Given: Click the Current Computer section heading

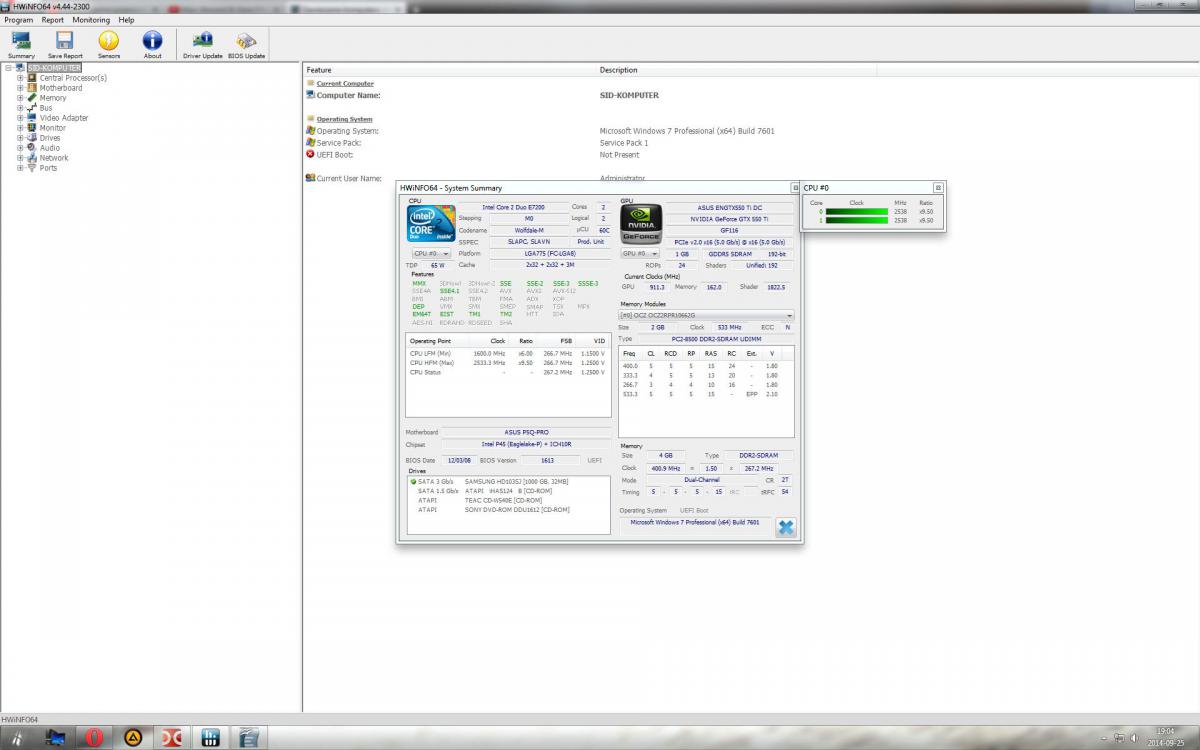Looking at the screenshot, I should (345, 84).
